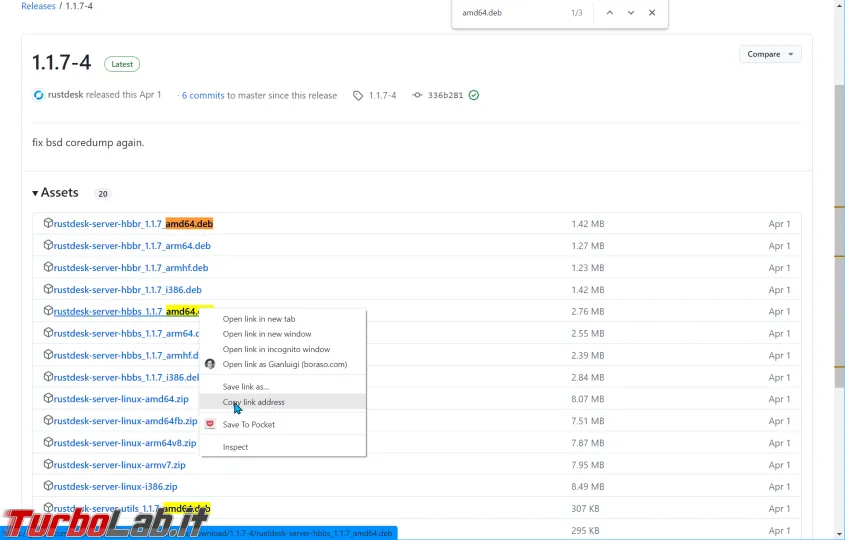The width and height of the screenshot is (845, 540).
Task: Click the previous match arrow in find bar
Action: click(609, 13)
